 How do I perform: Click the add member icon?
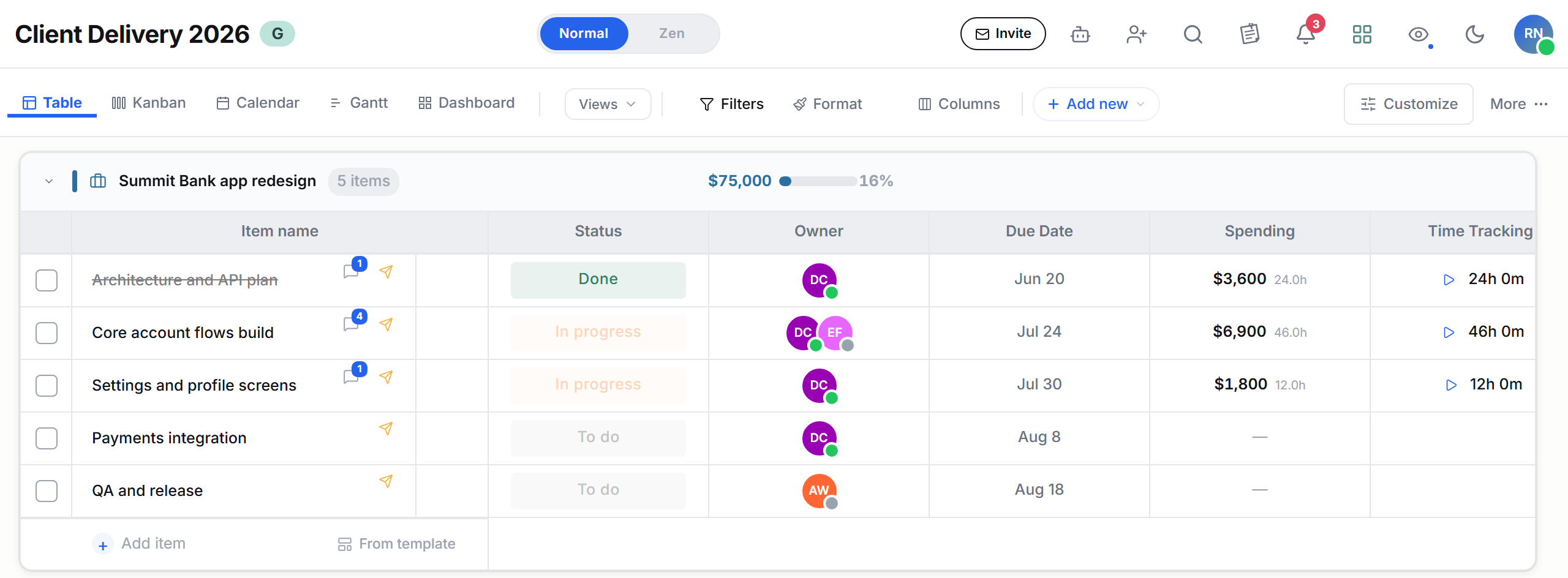pyautogui.click(x=1136, y=34)
